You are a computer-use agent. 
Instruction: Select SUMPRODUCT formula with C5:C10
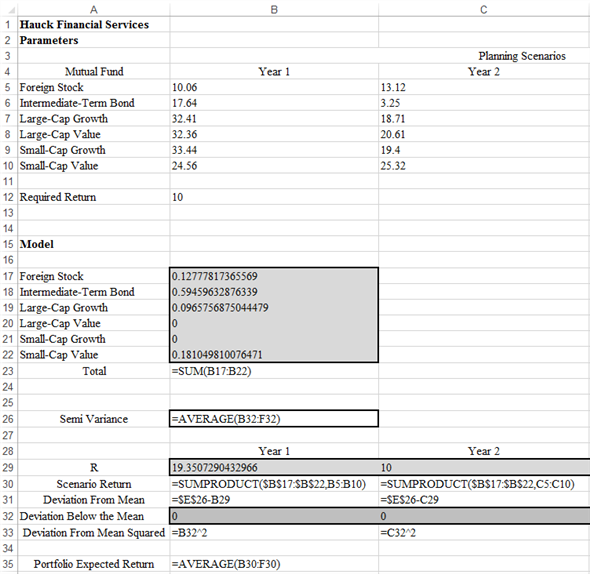tap(484, 484)
